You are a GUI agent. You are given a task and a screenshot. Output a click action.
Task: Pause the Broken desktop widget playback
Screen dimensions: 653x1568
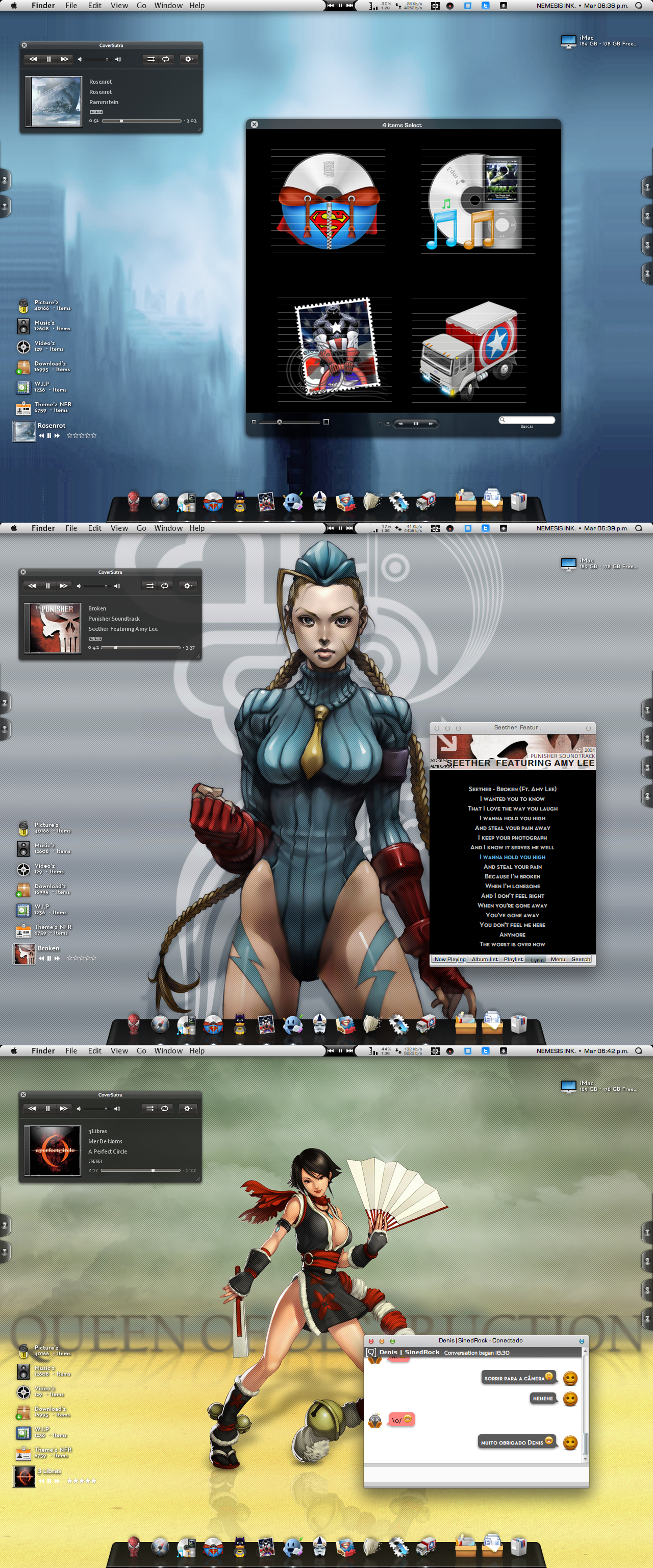coord(48,958)
